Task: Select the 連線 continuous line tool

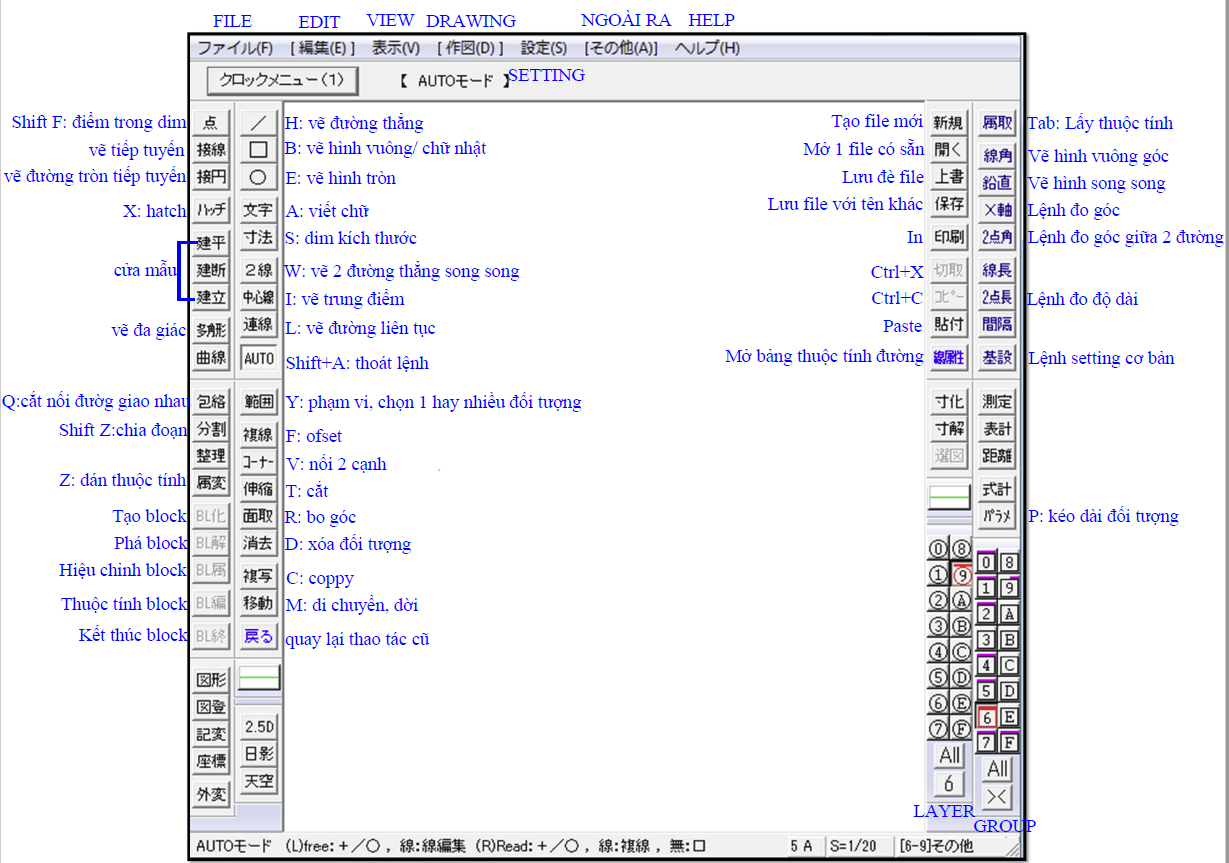Action: [x=259, y=324]
